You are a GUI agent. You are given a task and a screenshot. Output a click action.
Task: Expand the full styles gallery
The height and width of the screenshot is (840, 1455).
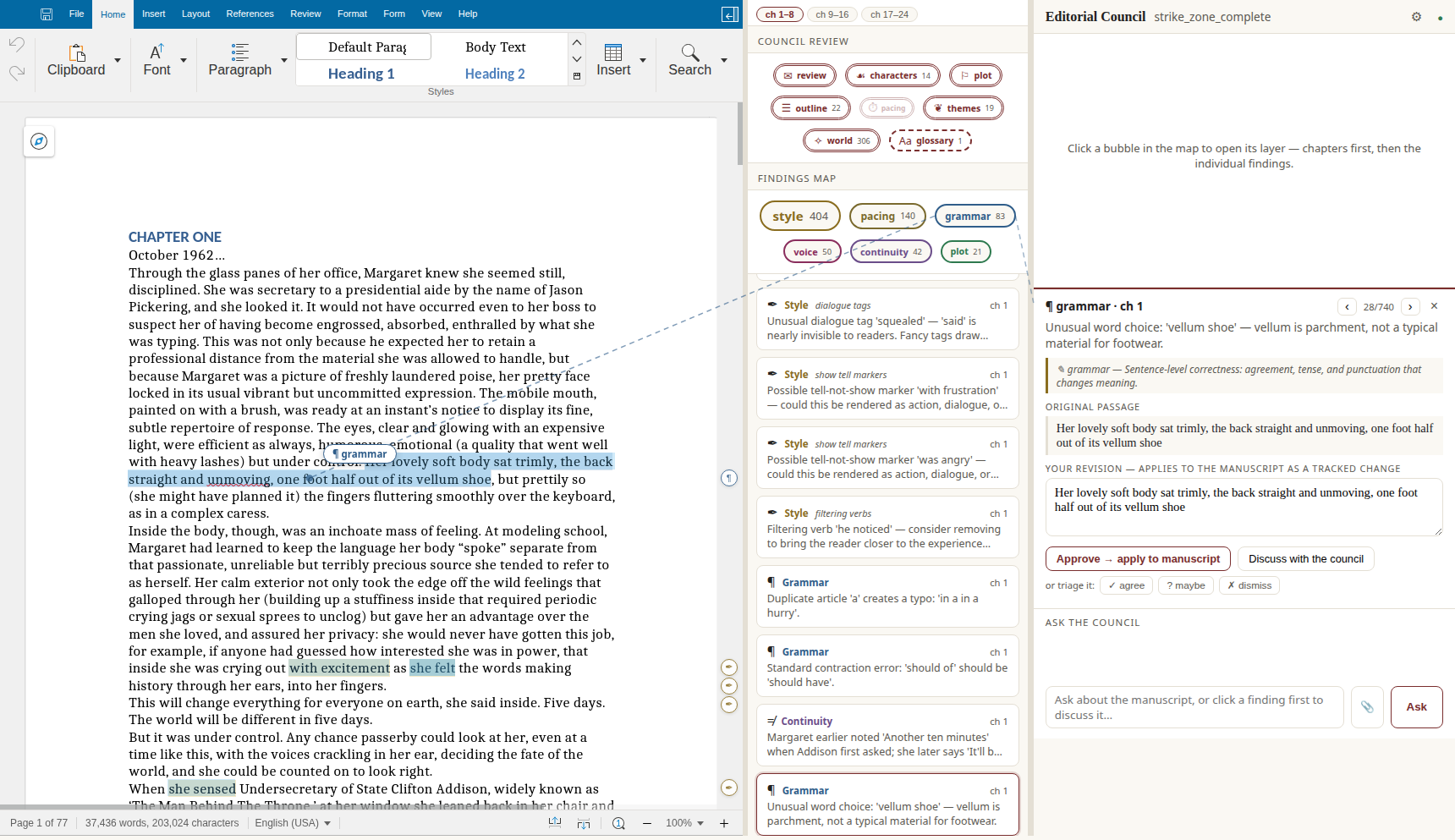(577, 76)
